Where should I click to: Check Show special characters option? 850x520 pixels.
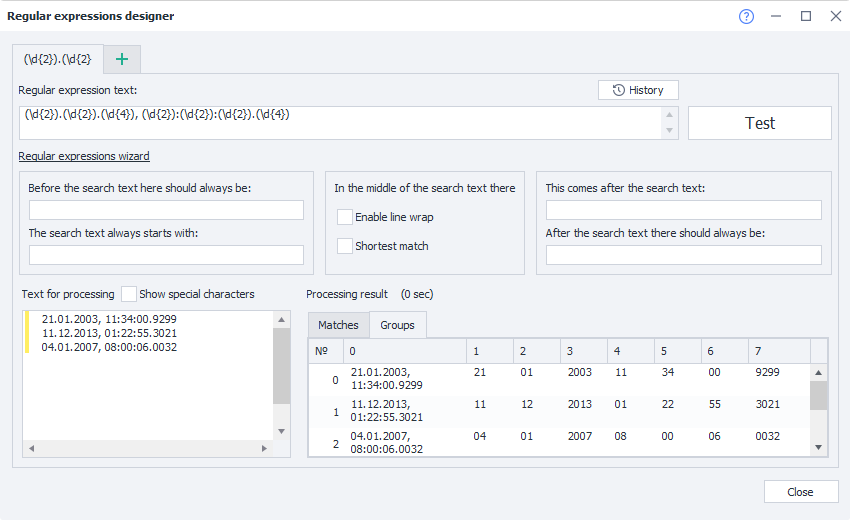coord(129,294)
